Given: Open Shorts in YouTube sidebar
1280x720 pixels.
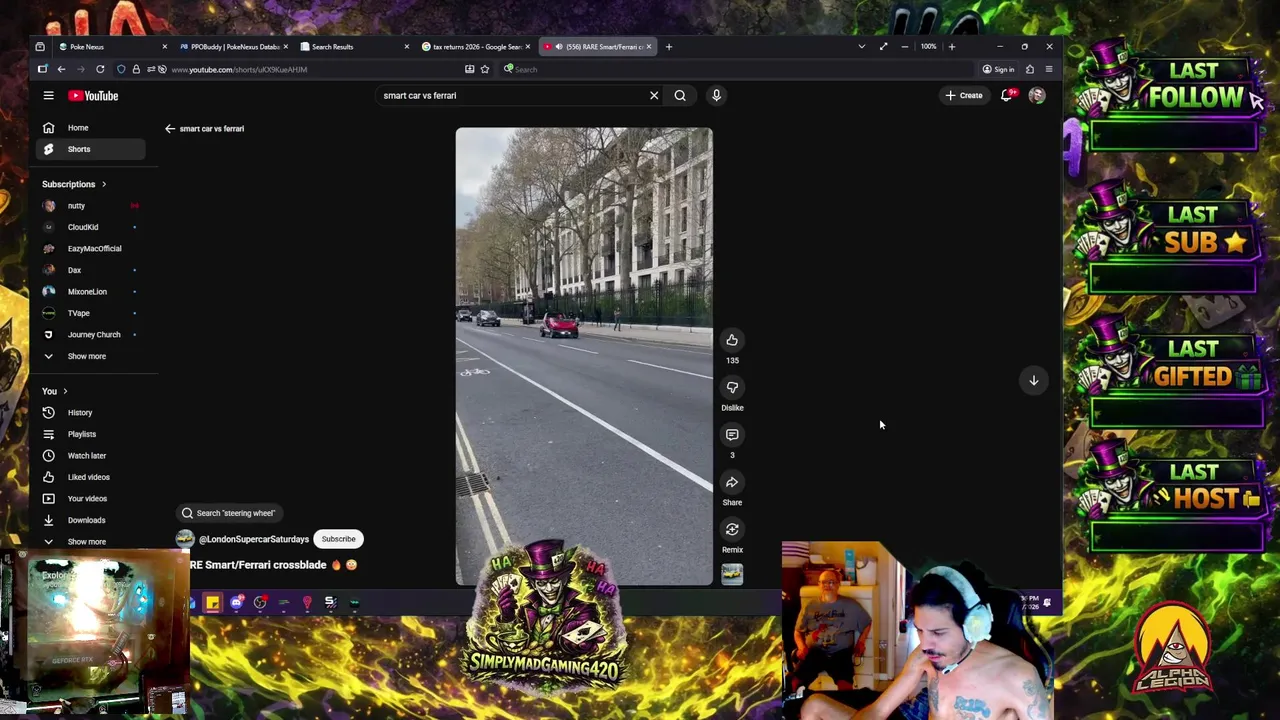Looking at the screenshot, I should (x=91, y=149).
